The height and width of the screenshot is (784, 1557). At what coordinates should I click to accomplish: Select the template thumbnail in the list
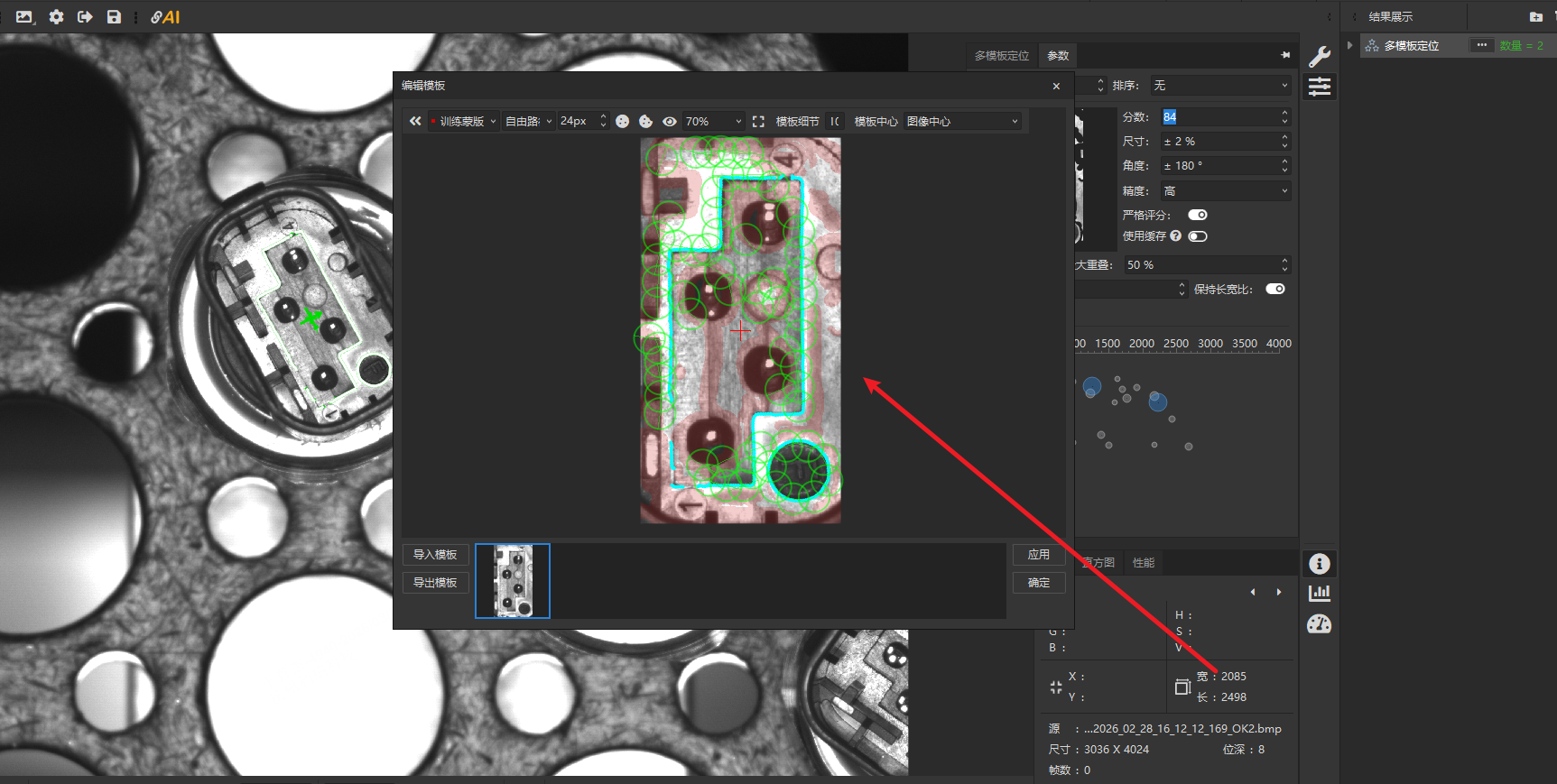pyautogui.click(x=513, y=581)
